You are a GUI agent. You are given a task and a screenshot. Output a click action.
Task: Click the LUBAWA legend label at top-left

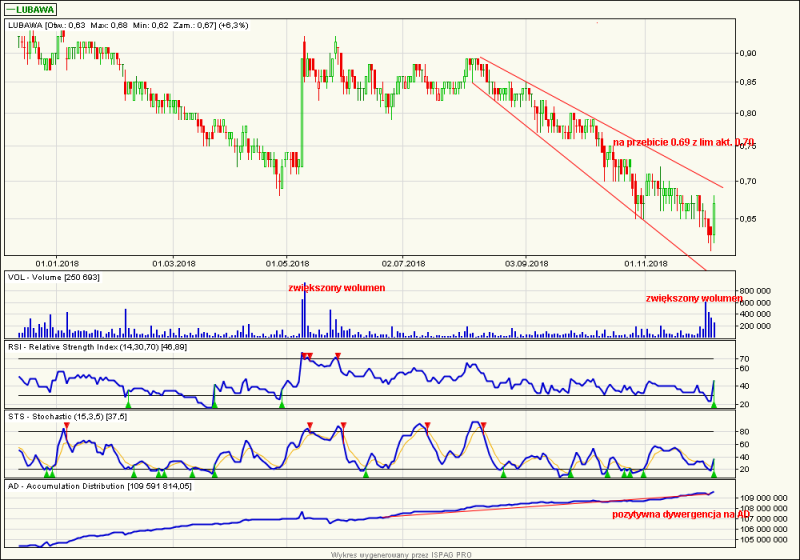click(36, 10)
